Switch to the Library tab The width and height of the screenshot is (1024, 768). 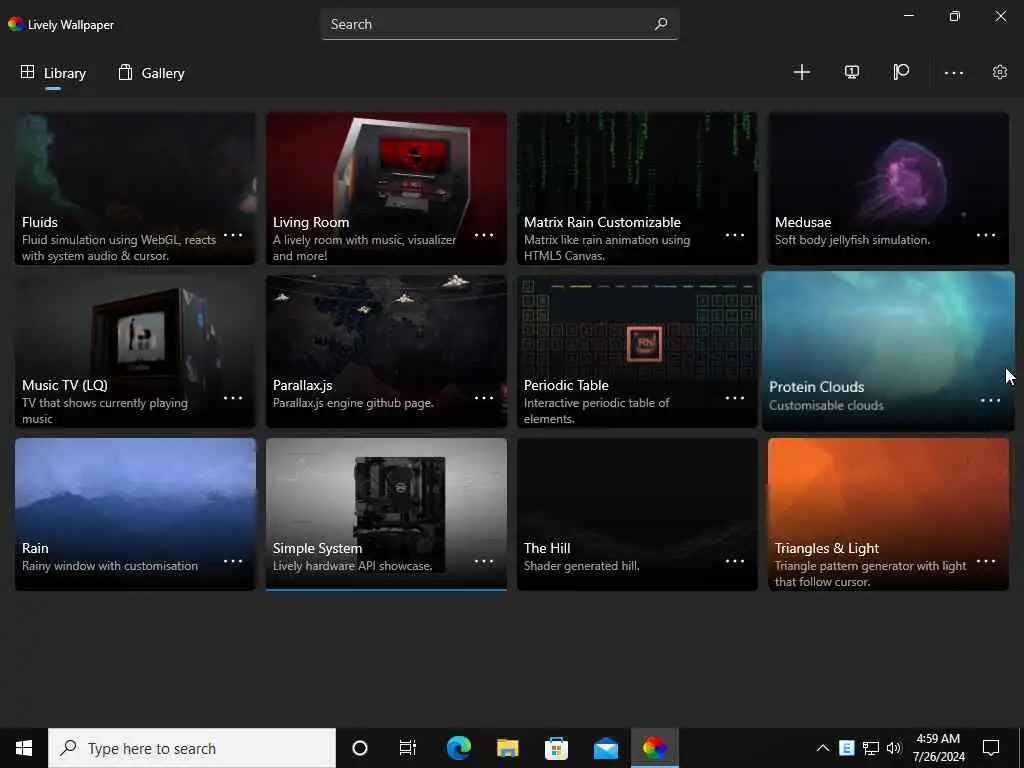(x=53, y=73)
